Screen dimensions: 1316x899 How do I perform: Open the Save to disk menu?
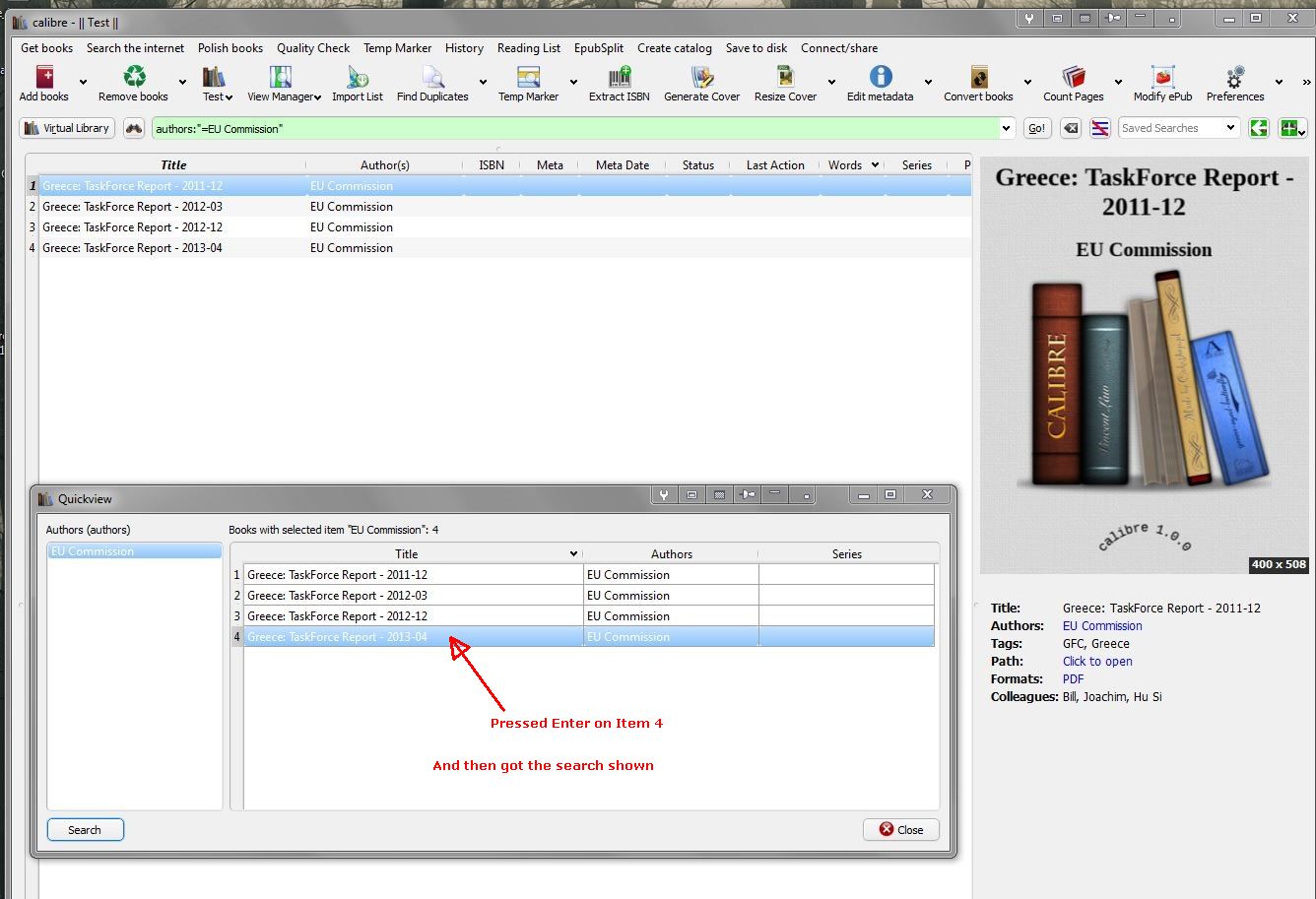click(x=757, y=48)
